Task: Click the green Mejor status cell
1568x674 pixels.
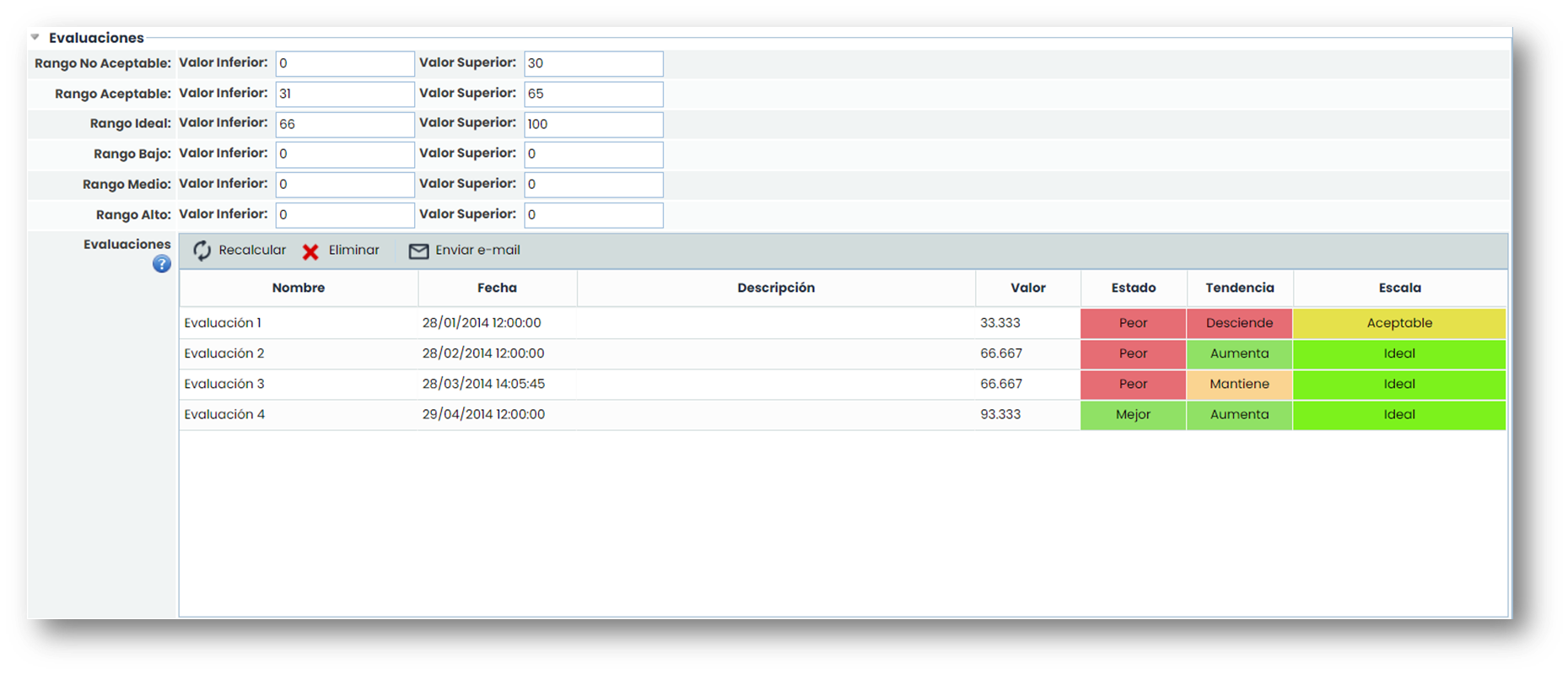Action: 1133,414
